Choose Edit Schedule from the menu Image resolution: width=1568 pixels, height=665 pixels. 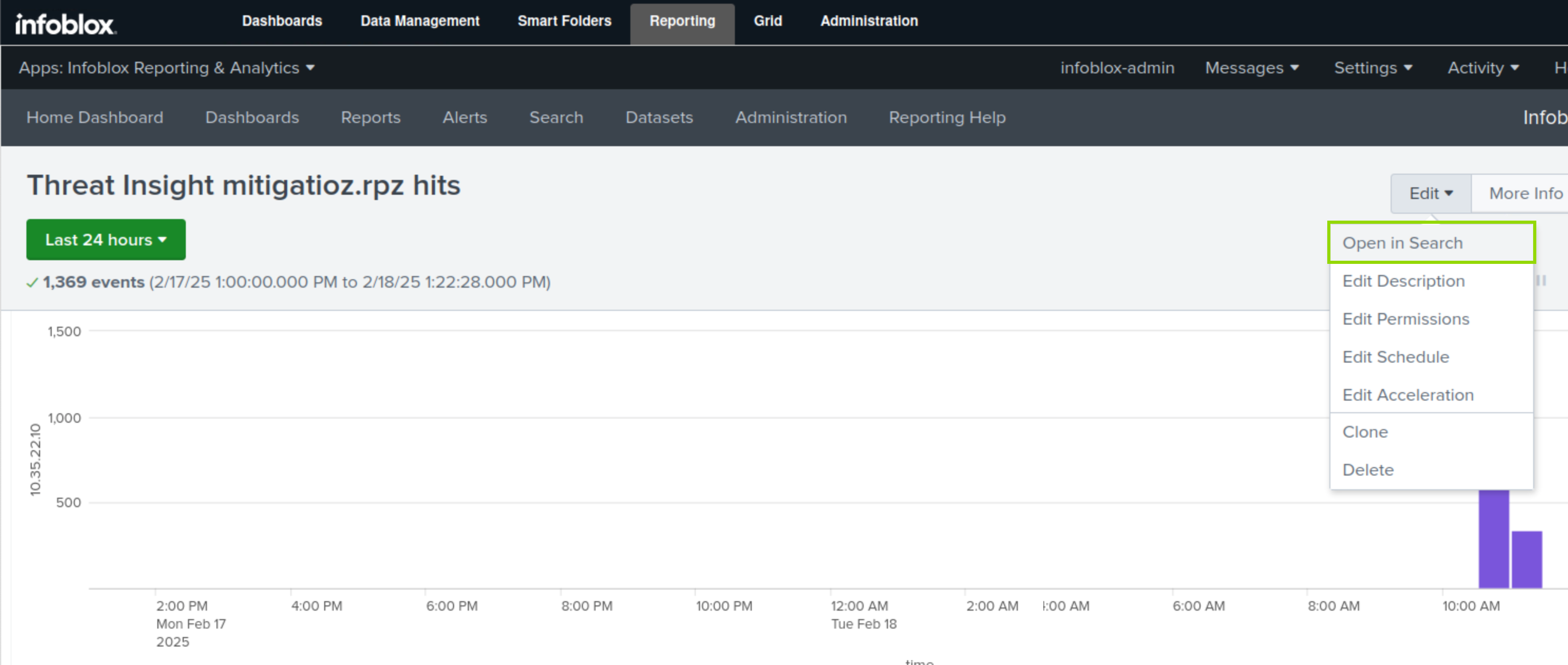pyautogui.click(x=1395, y=357)
